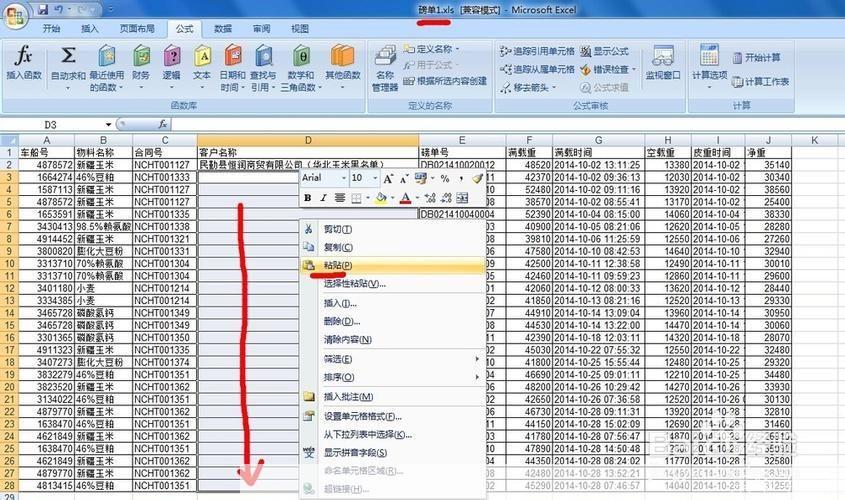Click the format painter brush in mini toolbar
The image size is (845, 500).
tap(477, 178)
